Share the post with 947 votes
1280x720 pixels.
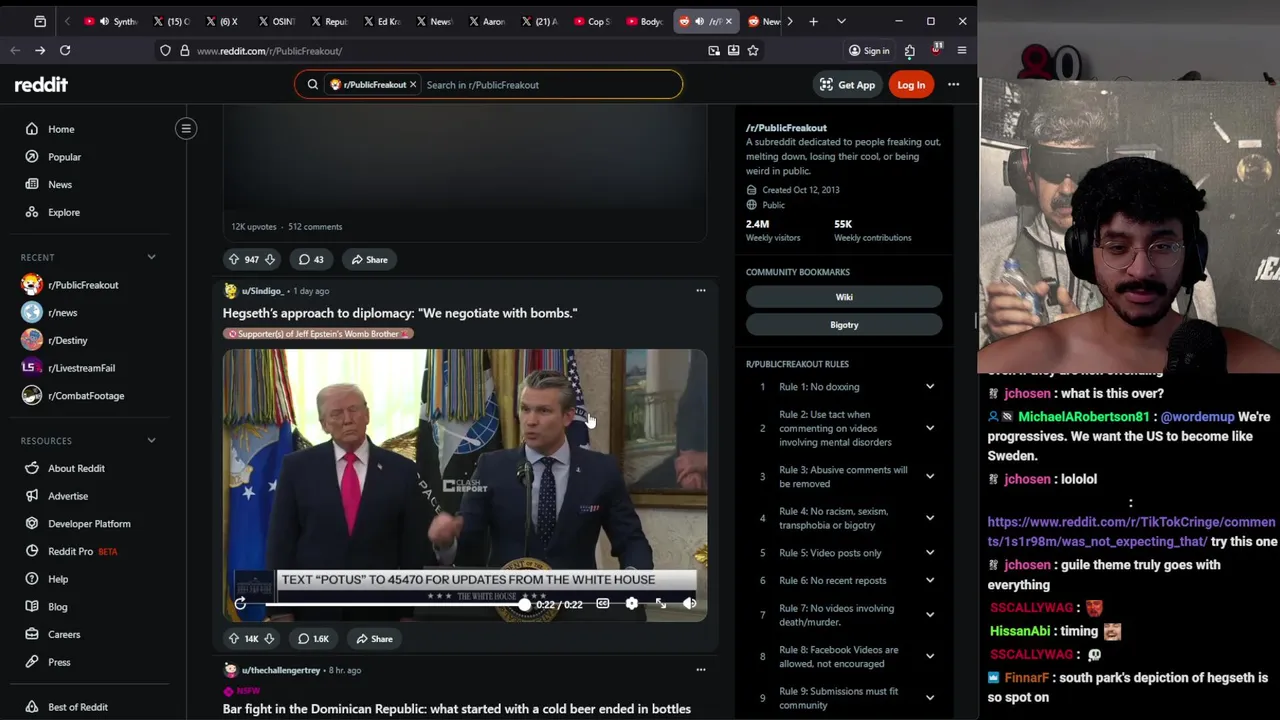(x=368, y=259)
